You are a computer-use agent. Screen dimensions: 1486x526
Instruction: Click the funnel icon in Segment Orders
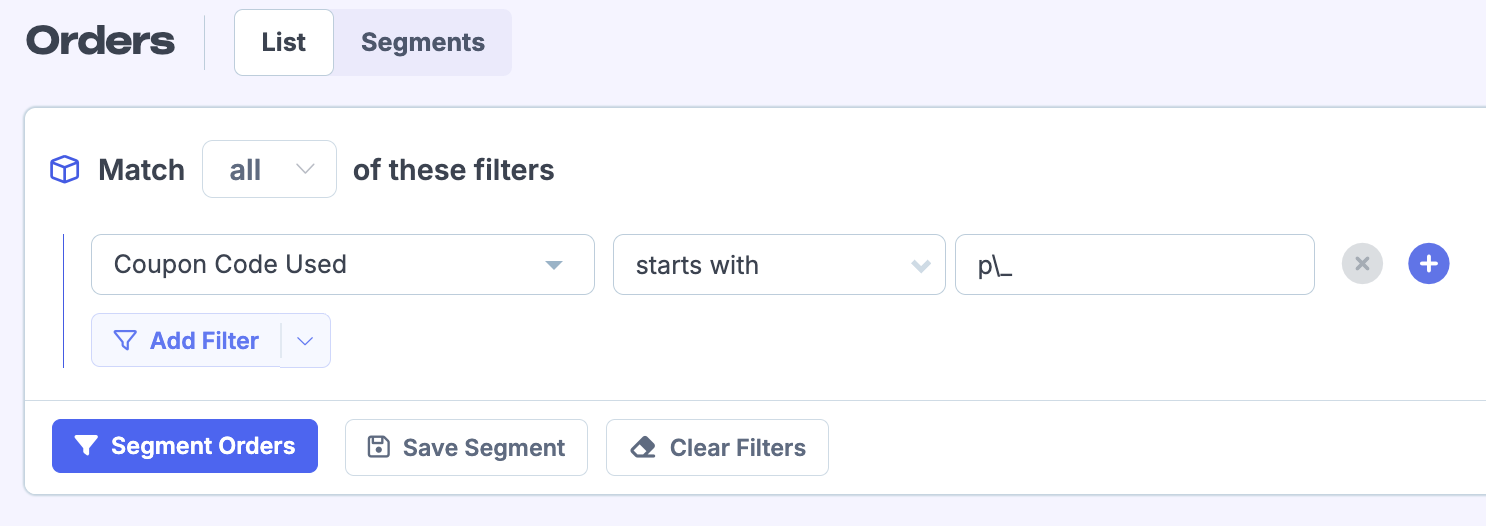(85, 446)
